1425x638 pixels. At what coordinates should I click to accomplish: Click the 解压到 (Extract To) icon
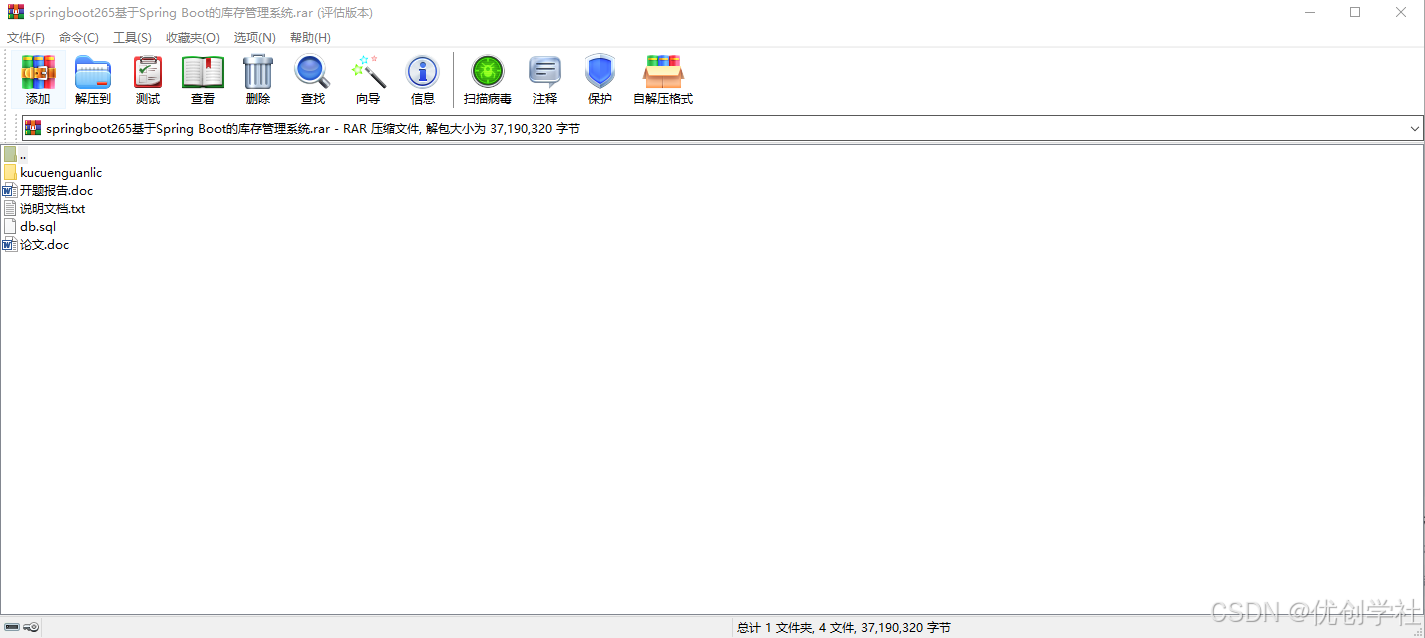93,72
